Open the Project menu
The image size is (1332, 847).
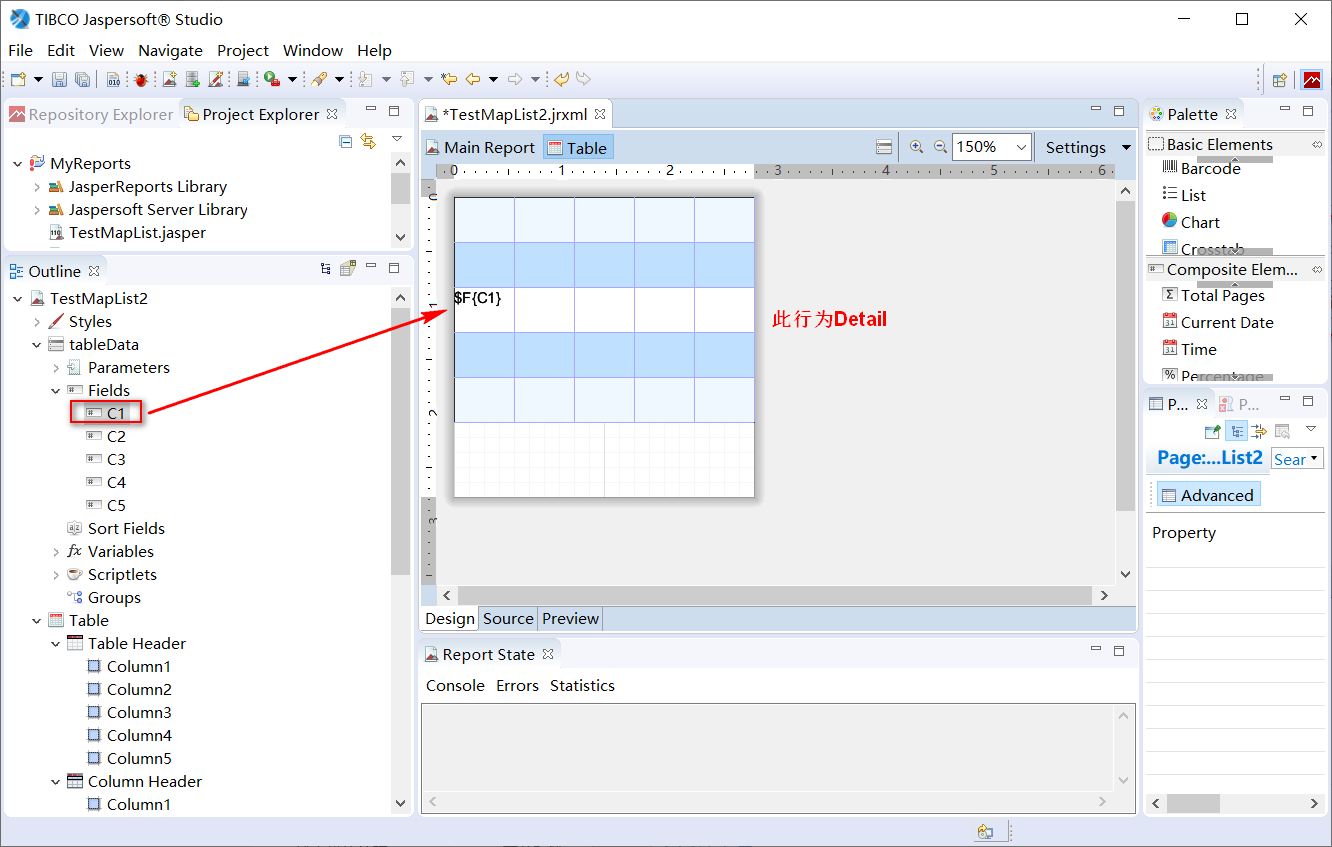click(x=243, y=50)
